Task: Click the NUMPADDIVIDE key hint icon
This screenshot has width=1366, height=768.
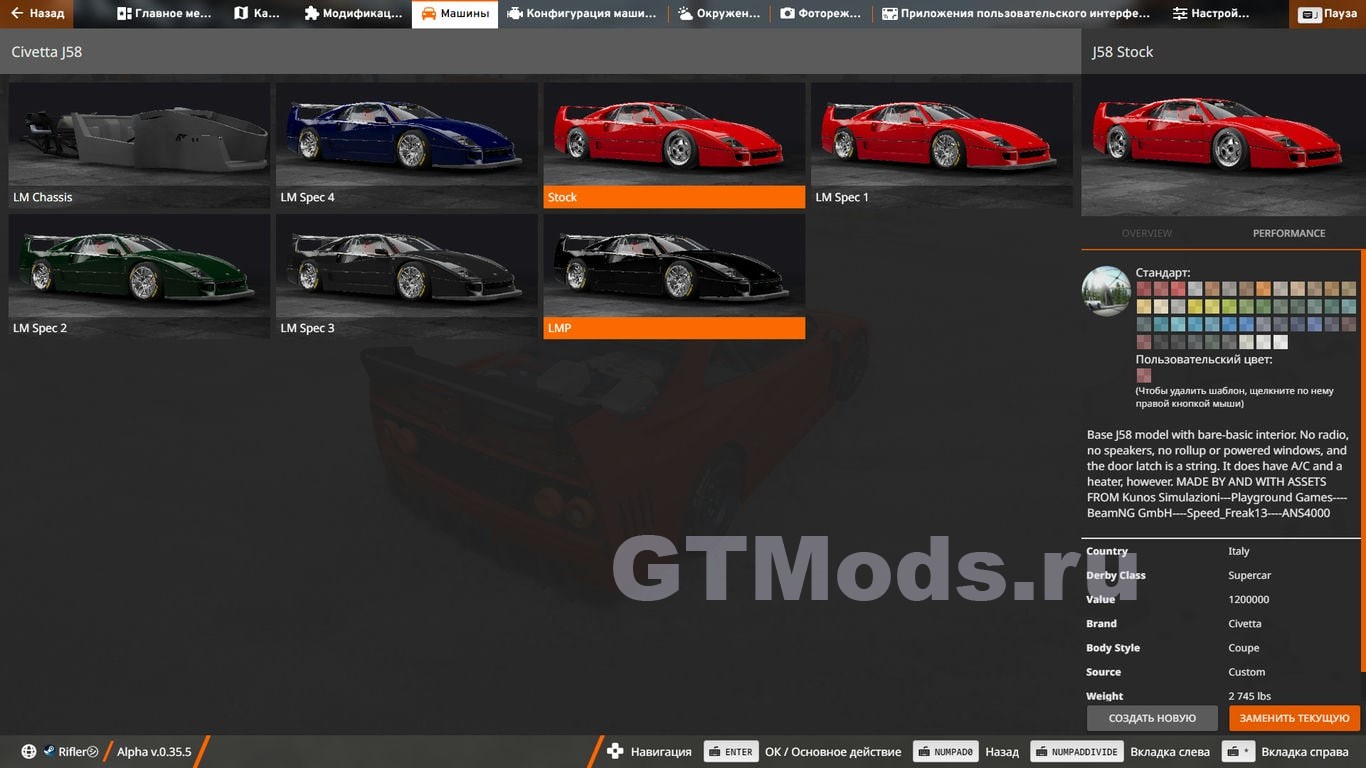Action: [1076, 752]
